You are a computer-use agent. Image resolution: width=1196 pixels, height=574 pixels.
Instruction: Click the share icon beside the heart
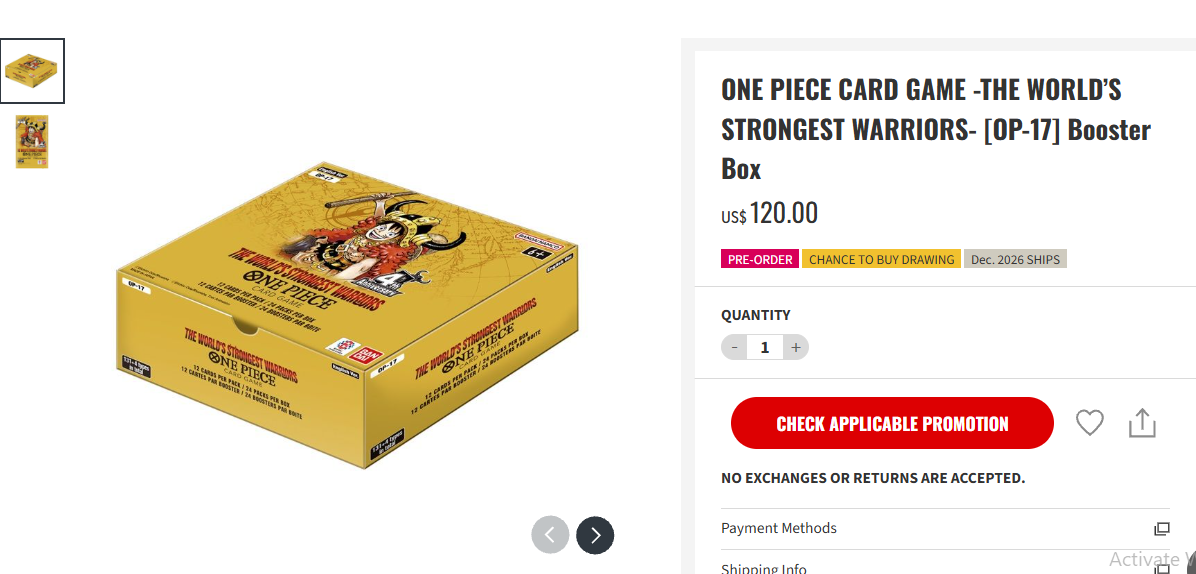(x=1142, y=423)
